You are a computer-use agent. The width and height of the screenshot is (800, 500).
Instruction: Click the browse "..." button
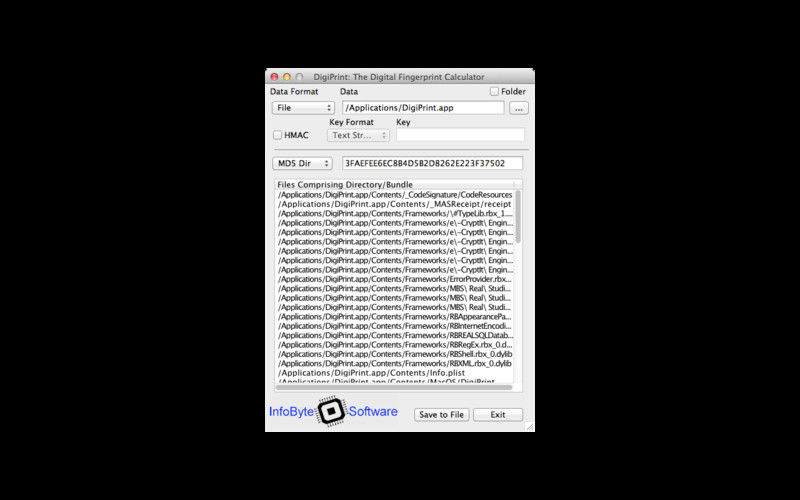518,108
